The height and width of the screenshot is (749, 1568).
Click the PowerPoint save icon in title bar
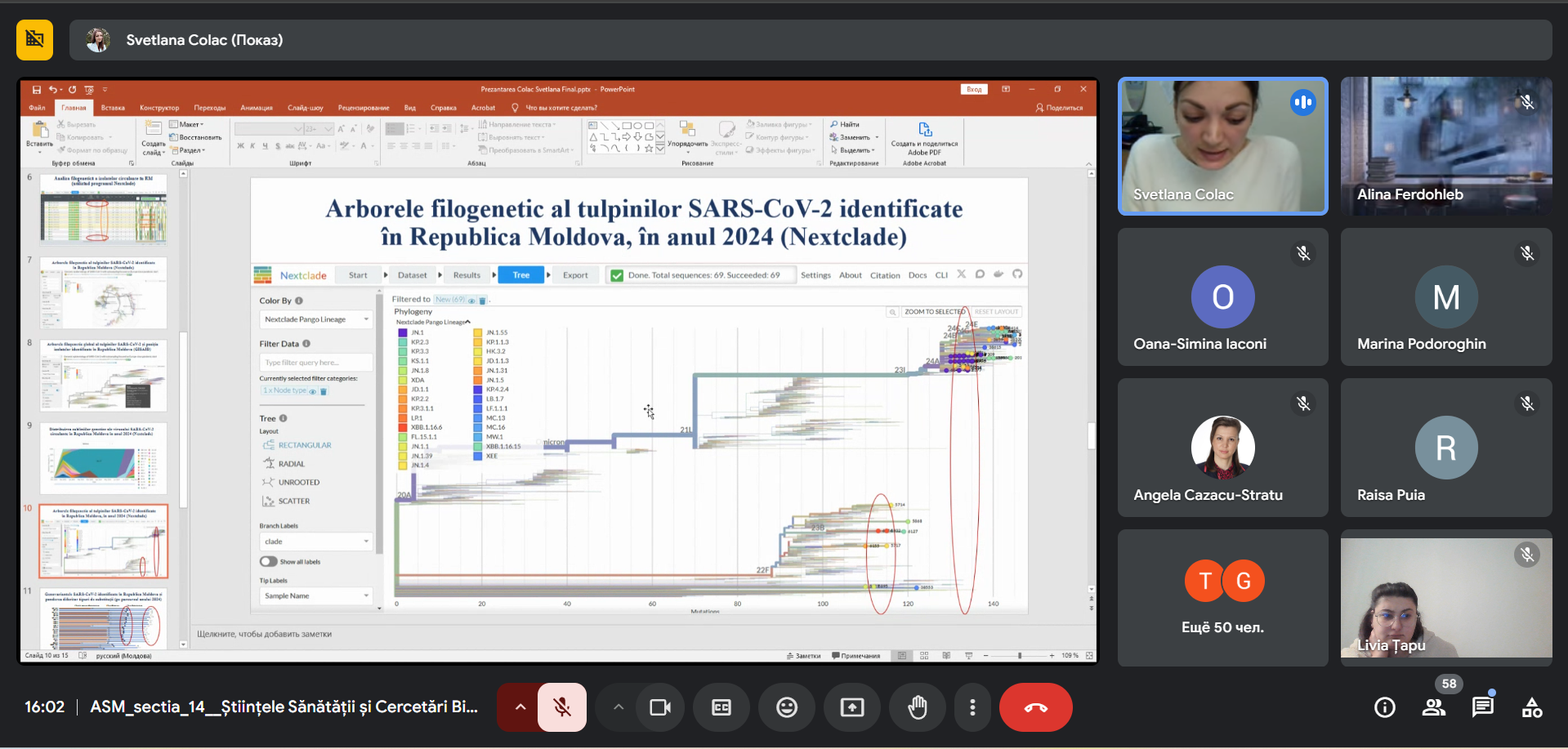click(36, 90)
